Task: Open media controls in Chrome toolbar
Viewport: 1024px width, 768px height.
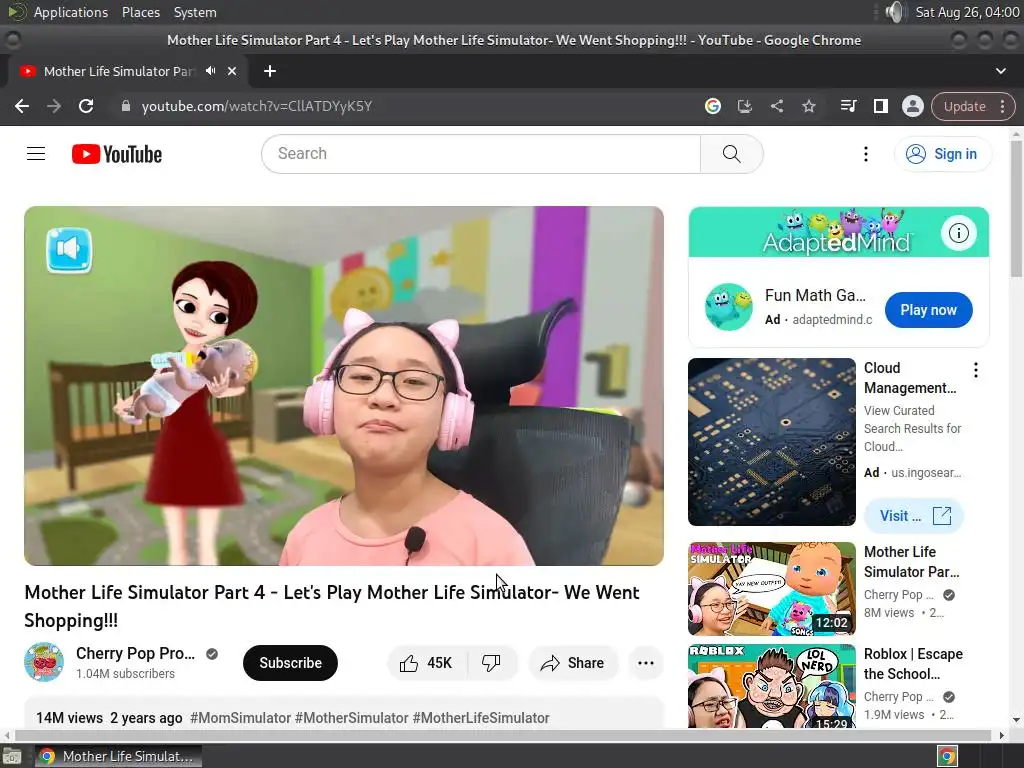Action: (848, 106)
